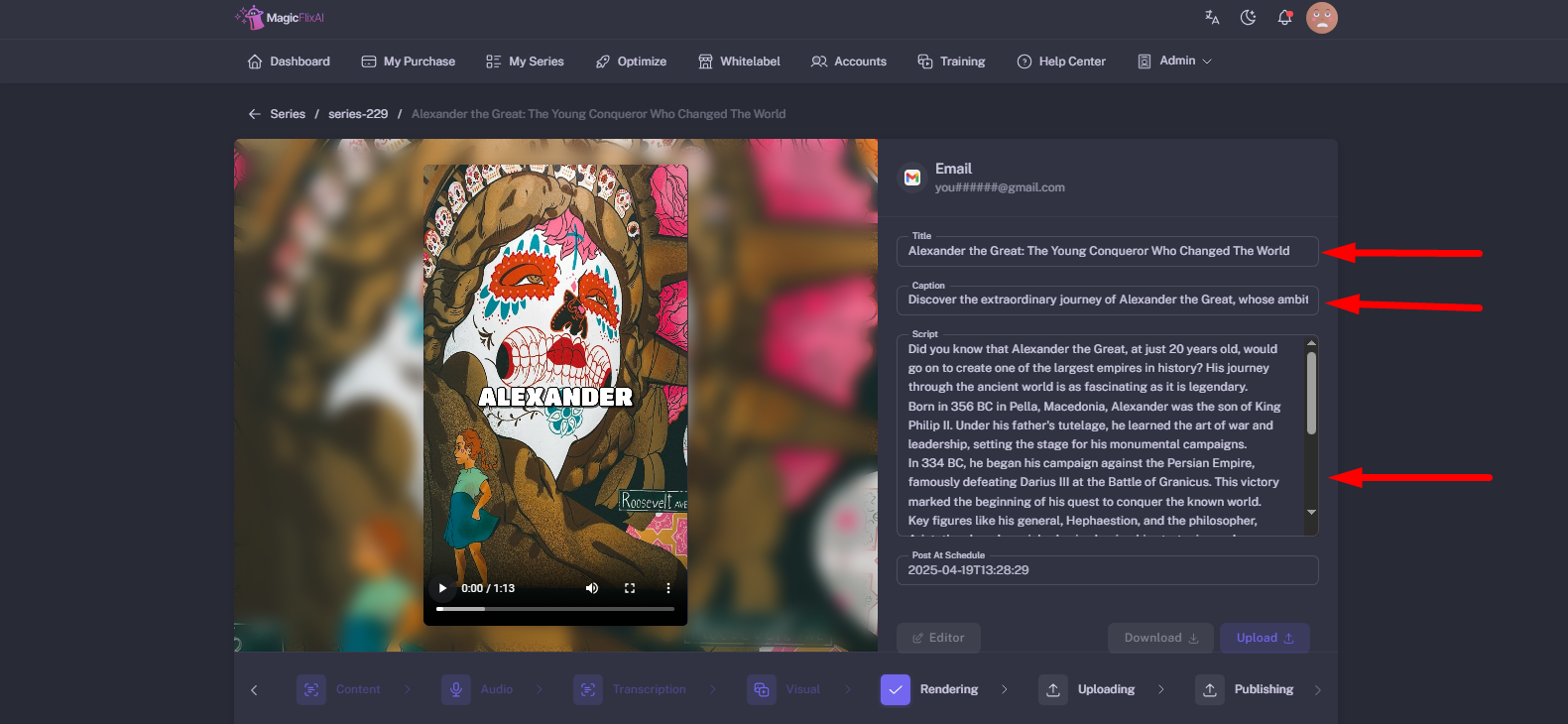The width and height of the screenshot is (1568, 724).
Task: Click the language translate icon
Action: pyautogui.click(x=1212, y=17)
